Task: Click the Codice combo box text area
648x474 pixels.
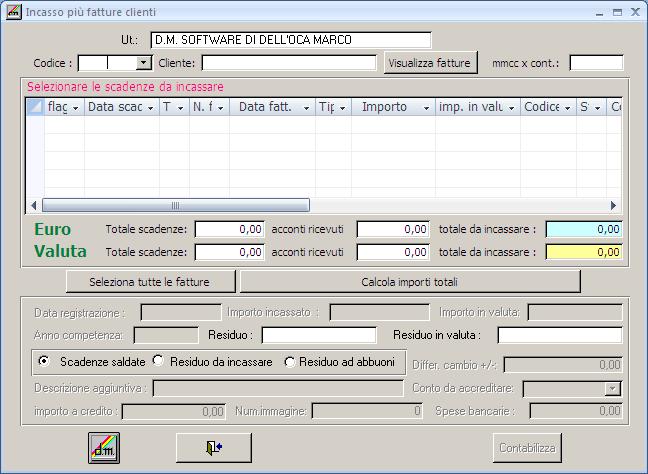Action: (x=107, y=63)
